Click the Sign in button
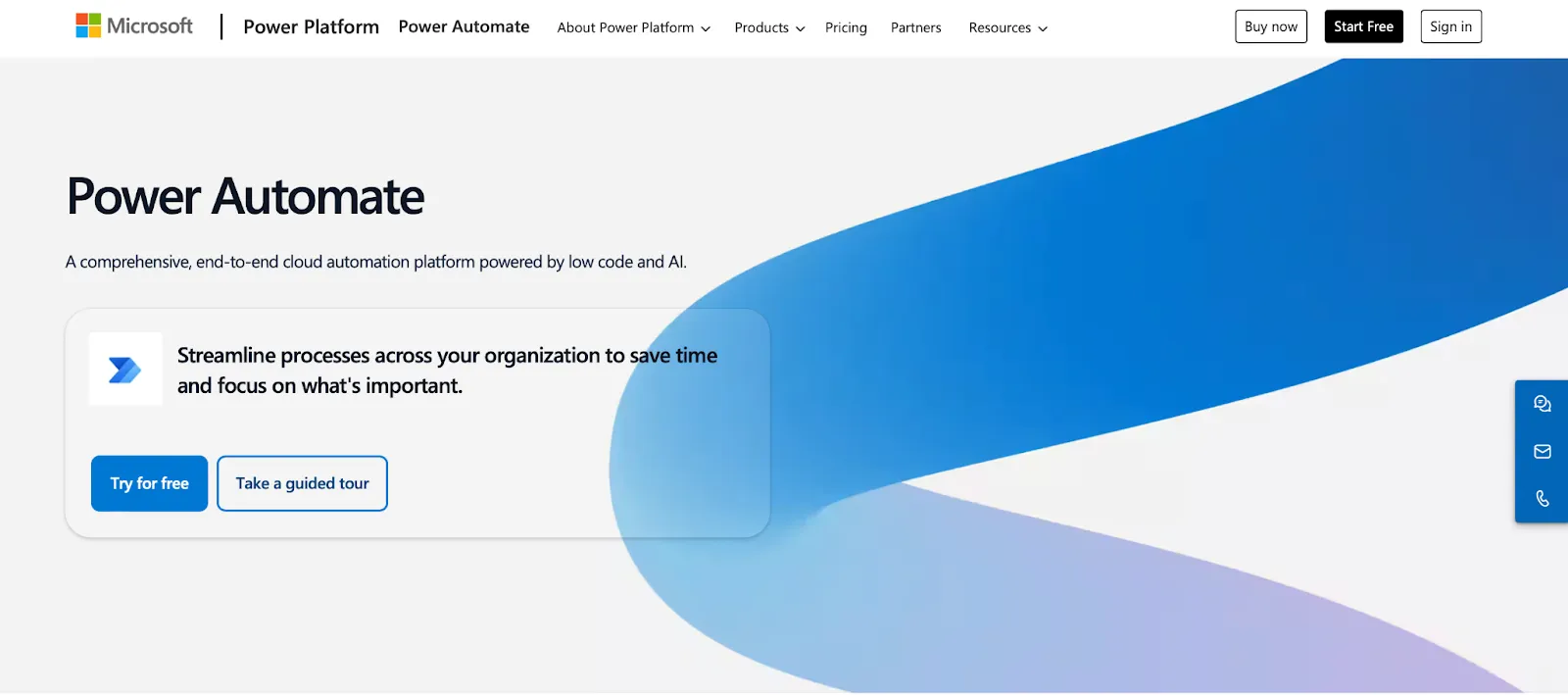This screenshot has height=695, width=1568. 1450,26
